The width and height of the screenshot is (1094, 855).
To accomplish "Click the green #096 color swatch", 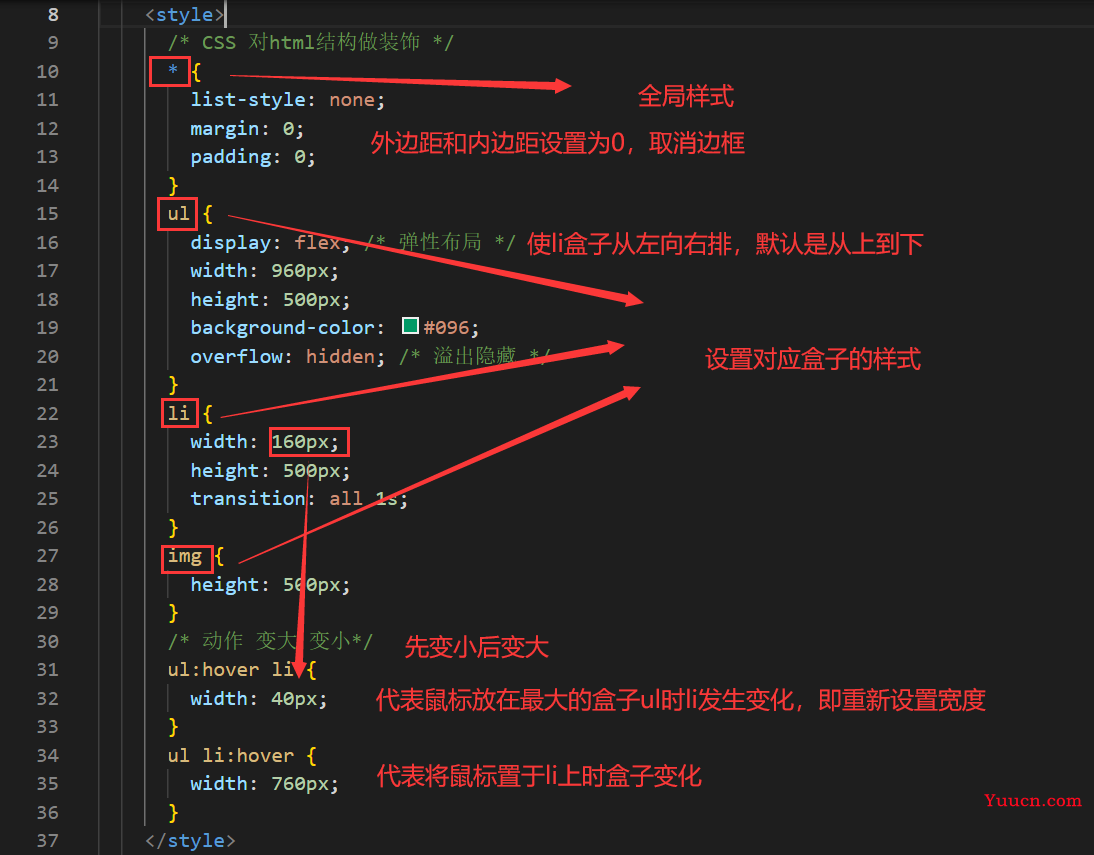I will pyautogui.click(x=410, y=326).
